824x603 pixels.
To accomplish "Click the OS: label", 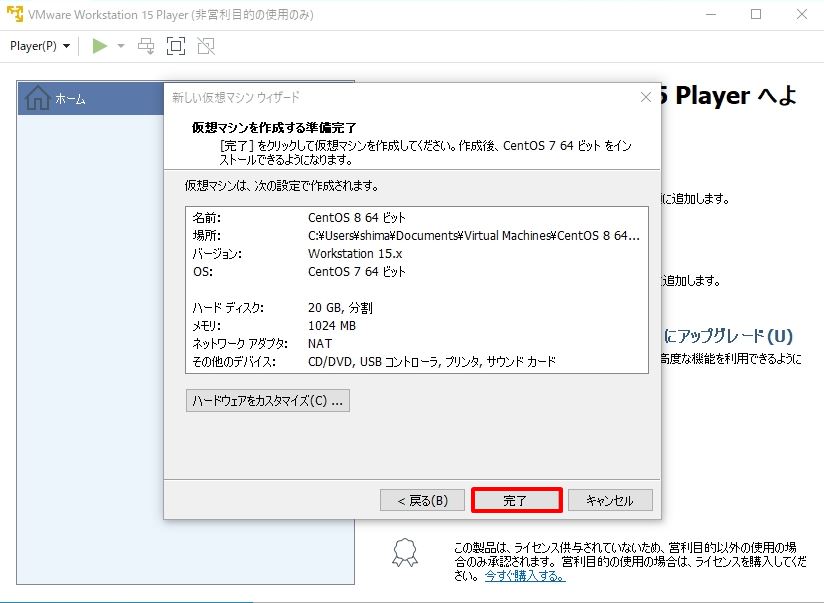I will pyautogui.click(x=203, y=271).
